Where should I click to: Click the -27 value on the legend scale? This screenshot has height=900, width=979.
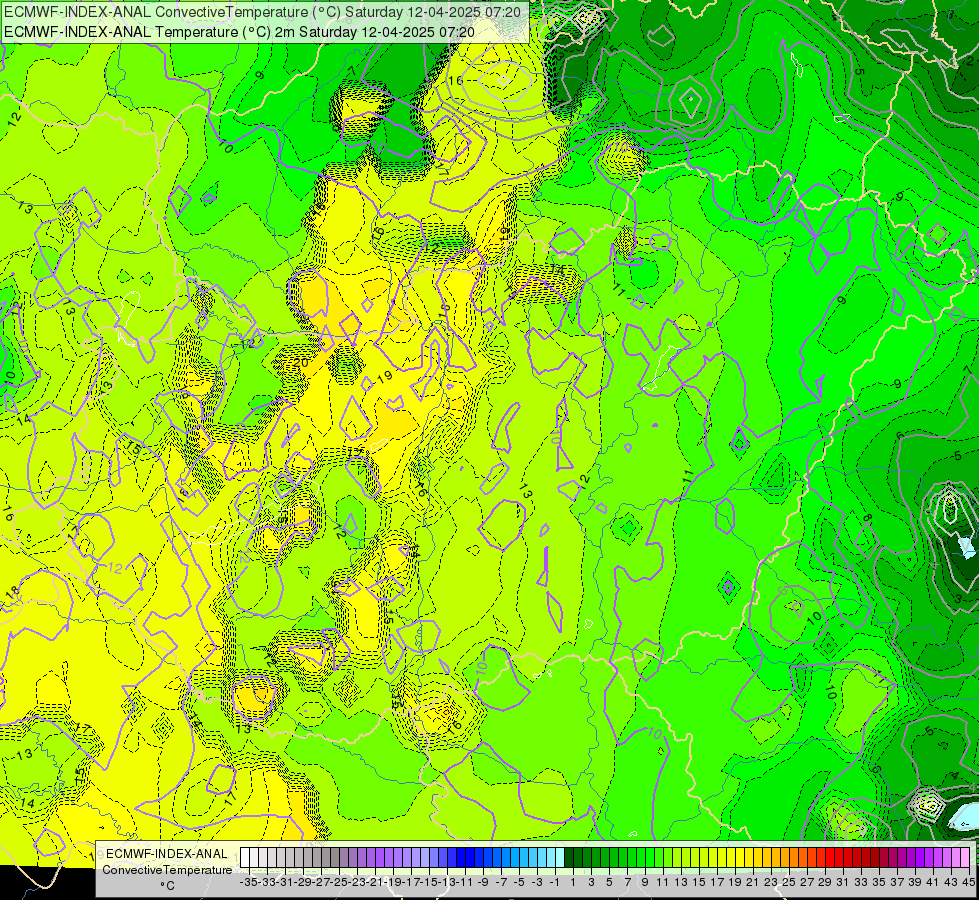322,882
